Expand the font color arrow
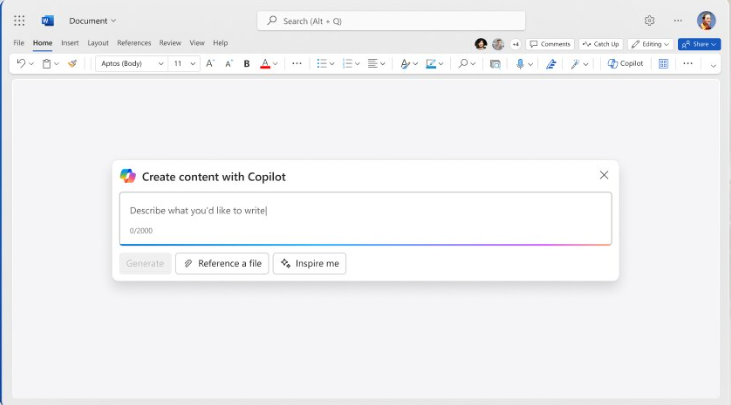 [x=275, y=64]
